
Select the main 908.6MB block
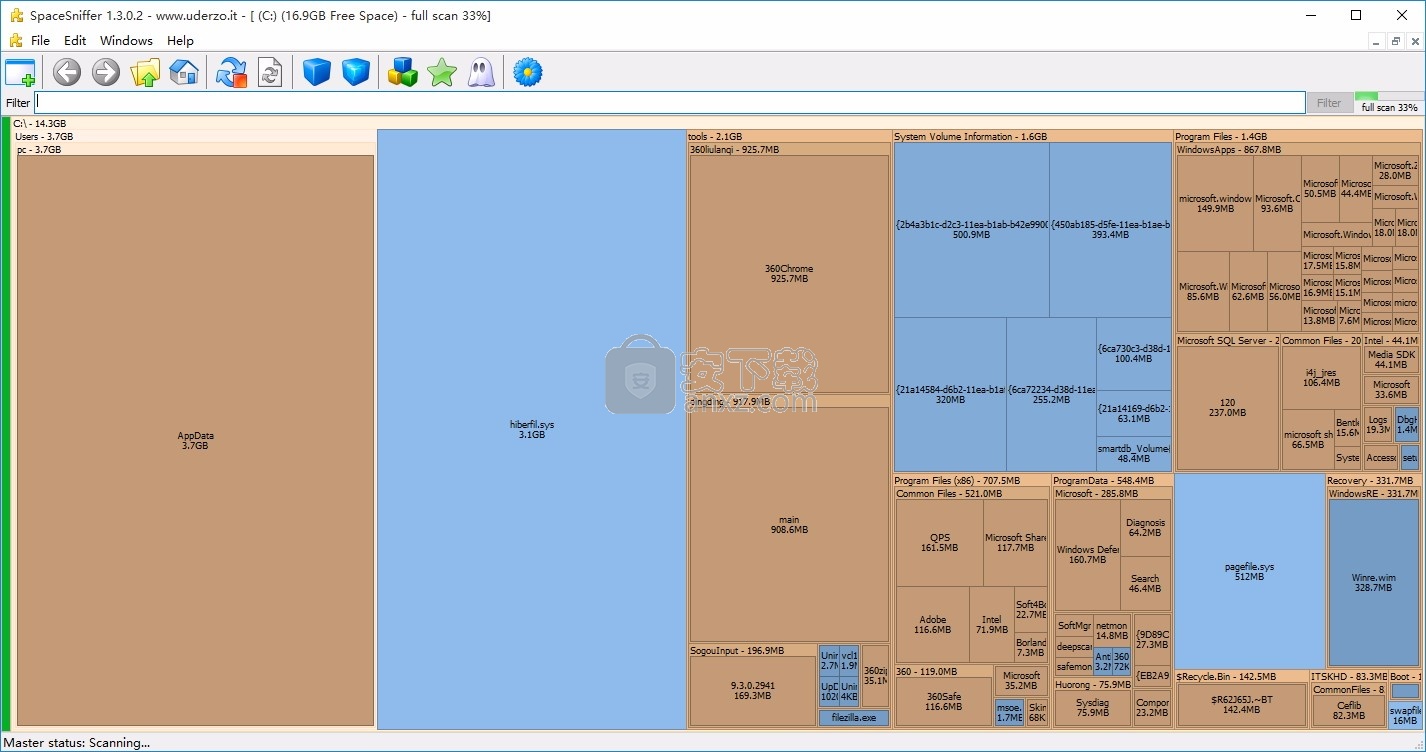(x=789, y=524)
